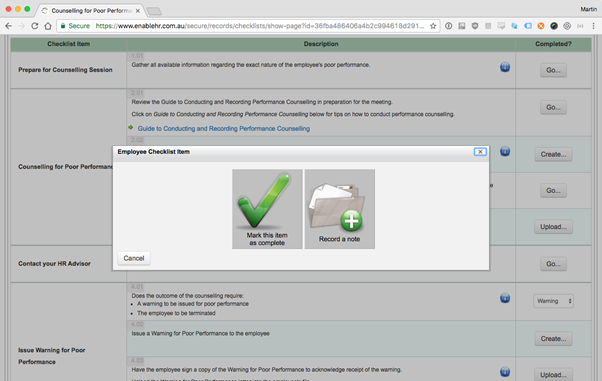Click the Contact your HR Advisor label
Image resolution: width=602 pixels, height=381 pixels.
(x=55, y=263)
